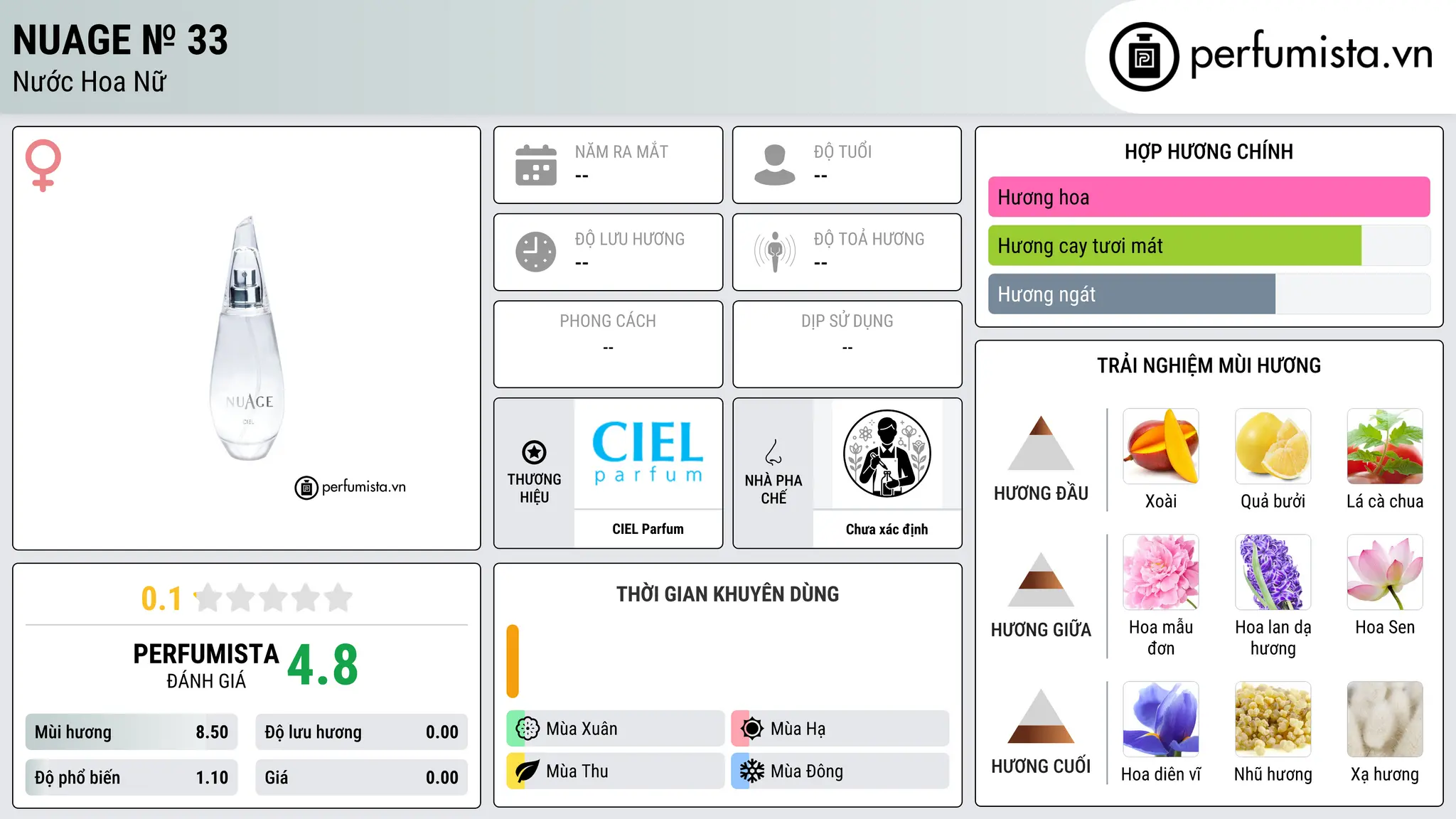1456x819 pixels.
Task: Click the Hương cuối pyramid icon
Action: (x=1041, y=716)
